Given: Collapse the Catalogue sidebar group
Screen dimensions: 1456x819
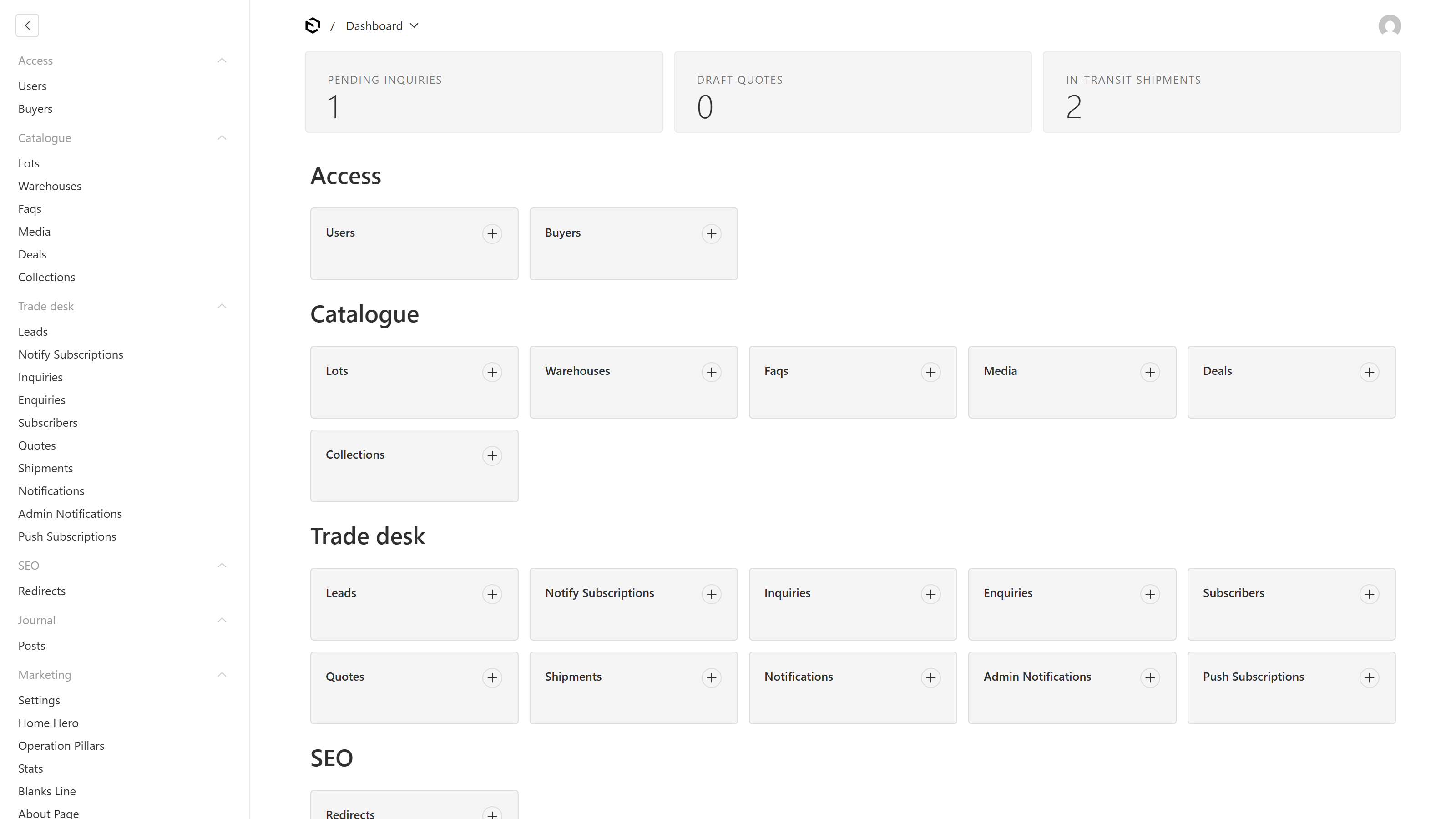Looking at the screenshot, I should click(122, 138).
